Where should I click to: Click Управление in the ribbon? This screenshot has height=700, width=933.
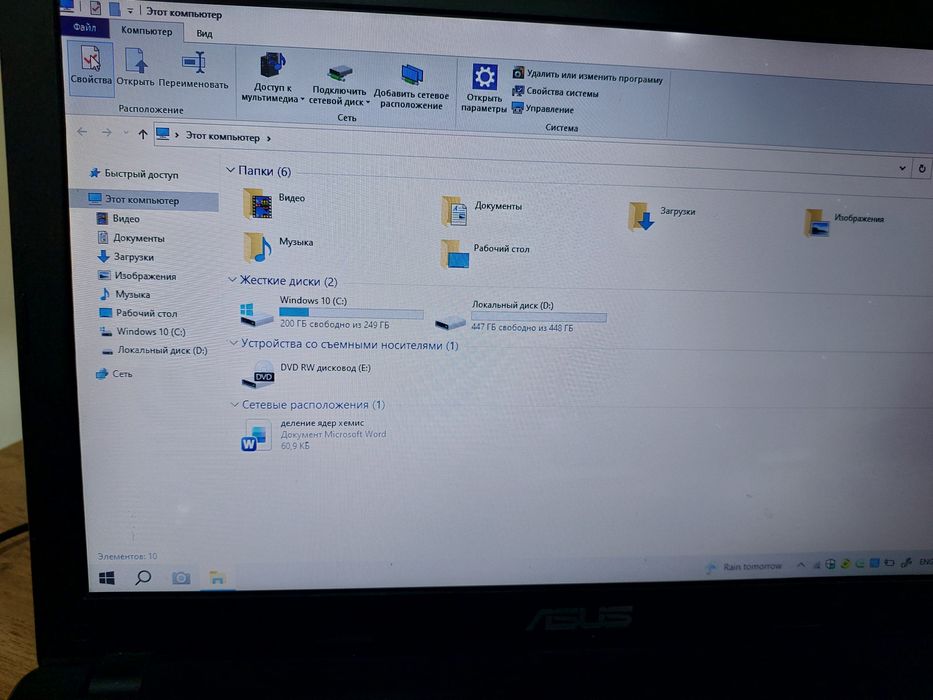coord(543,109)
